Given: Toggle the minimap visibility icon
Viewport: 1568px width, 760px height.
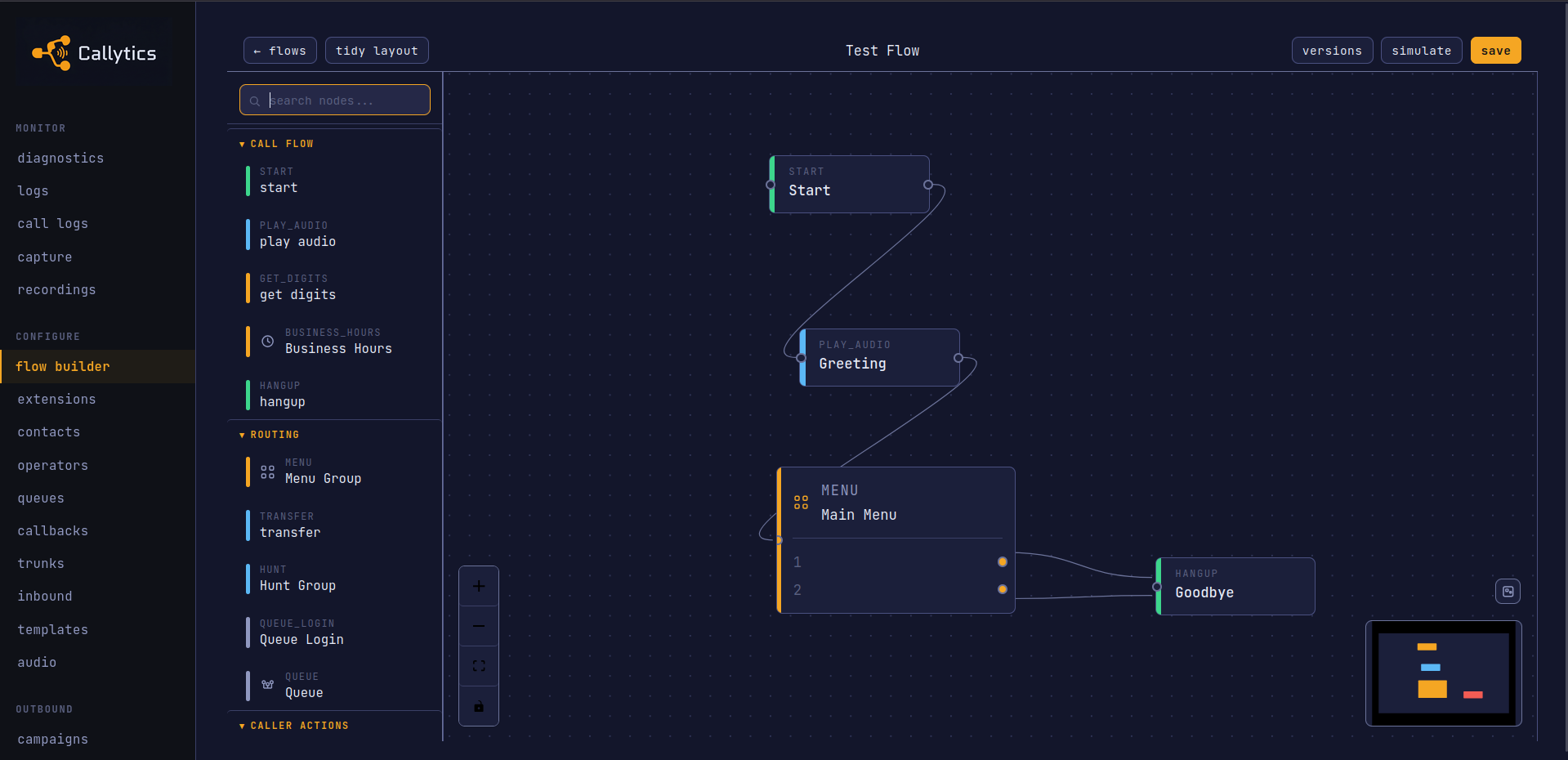Looking at the screenshot, I should click(1508, 591).
